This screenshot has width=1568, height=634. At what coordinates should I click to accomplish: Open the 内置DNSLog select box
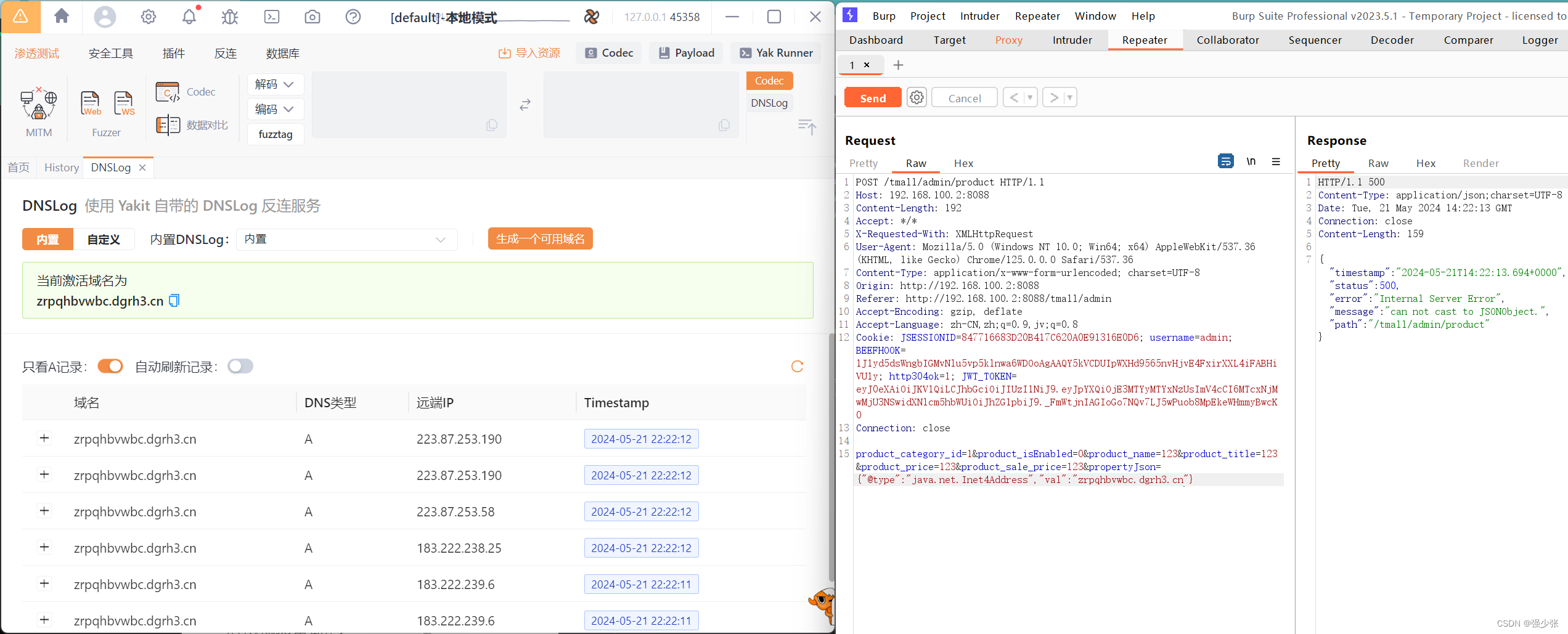point(347,239)
